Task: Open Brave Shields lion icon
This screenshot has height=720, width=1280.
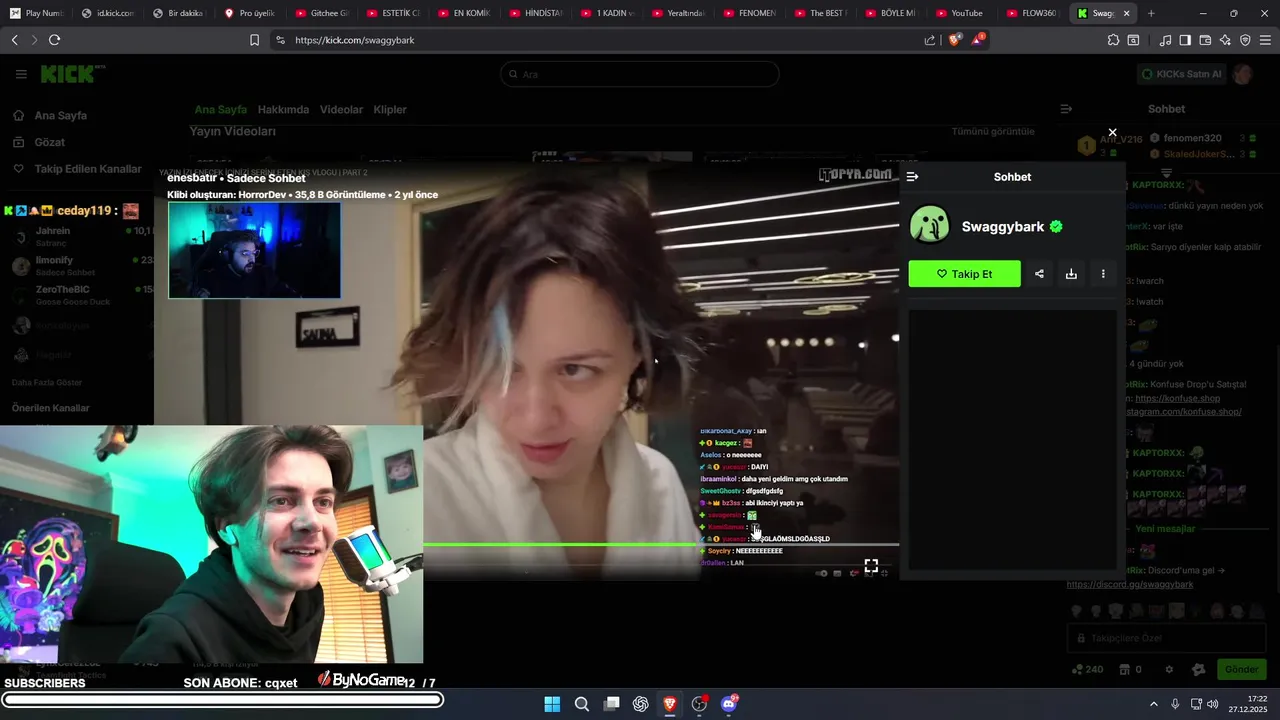Action: 955,40
